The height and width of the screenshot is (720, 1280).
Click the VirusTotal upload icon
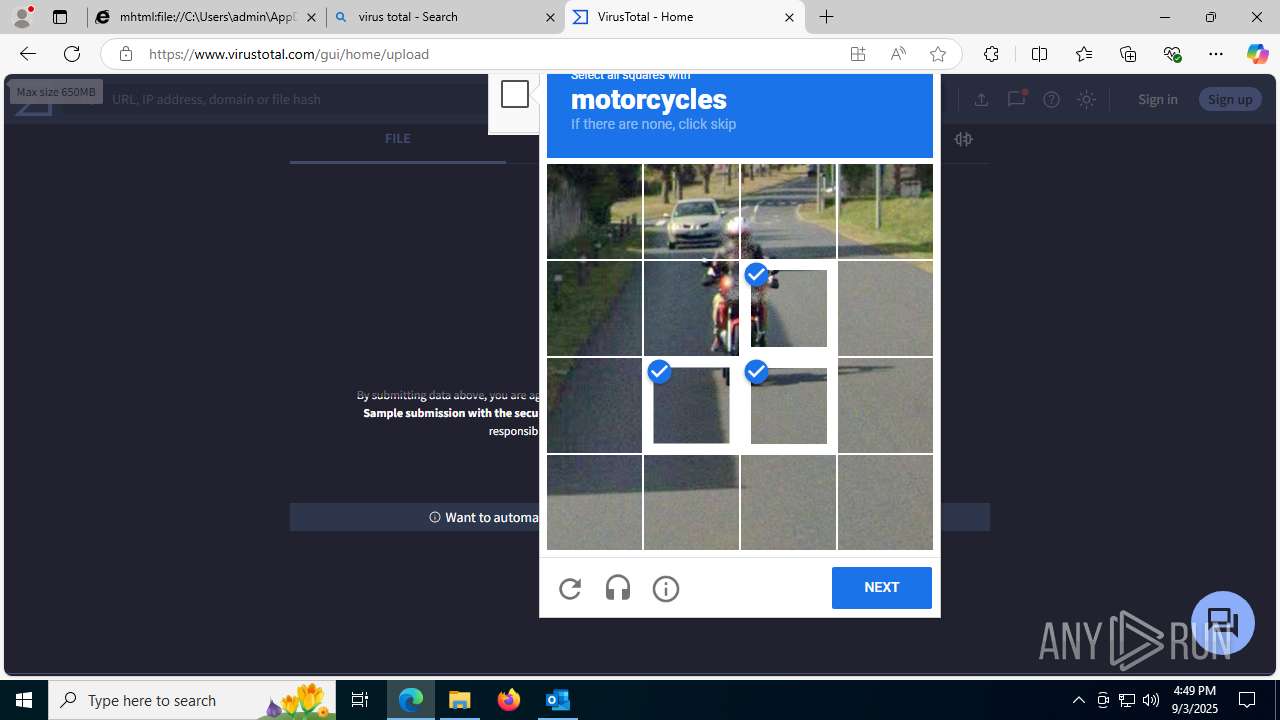pos(981,99)
